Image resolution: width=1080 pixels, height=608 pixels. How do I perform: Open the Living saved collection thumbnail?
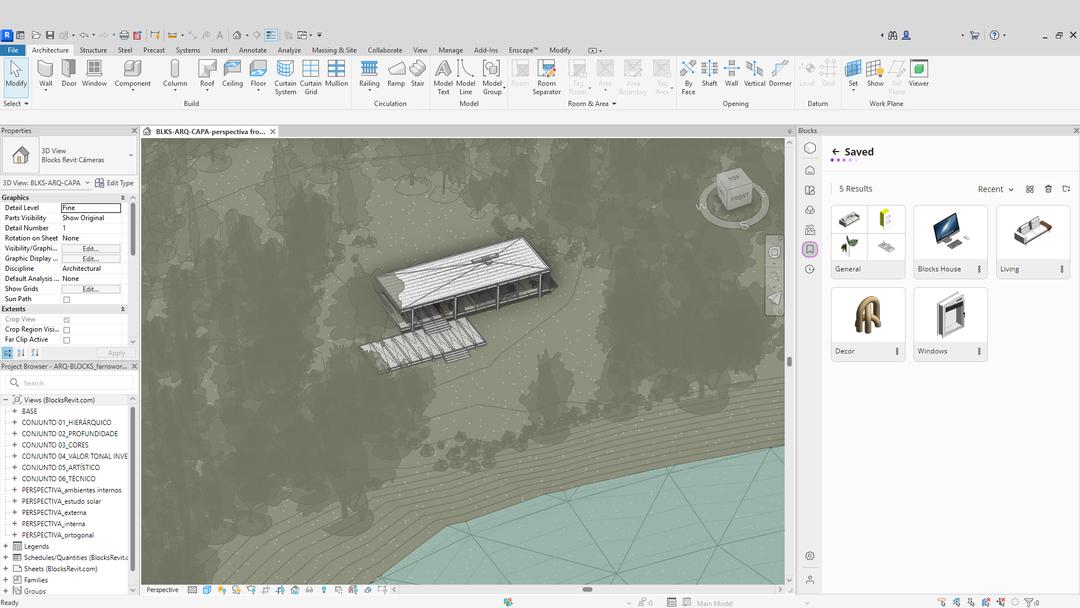coord(1032,235)
